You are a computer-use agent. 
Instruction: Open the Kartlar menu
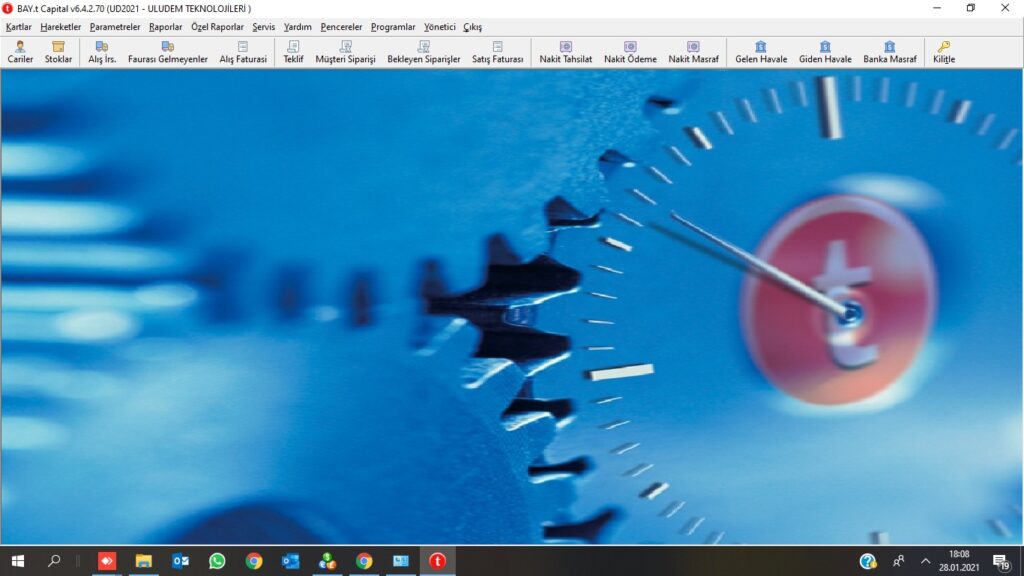pos(19,27)
